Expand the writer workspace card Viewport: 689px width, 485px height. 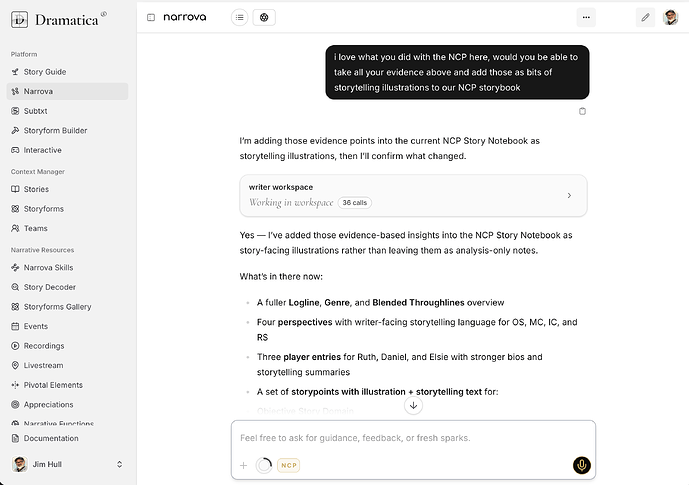413,195
